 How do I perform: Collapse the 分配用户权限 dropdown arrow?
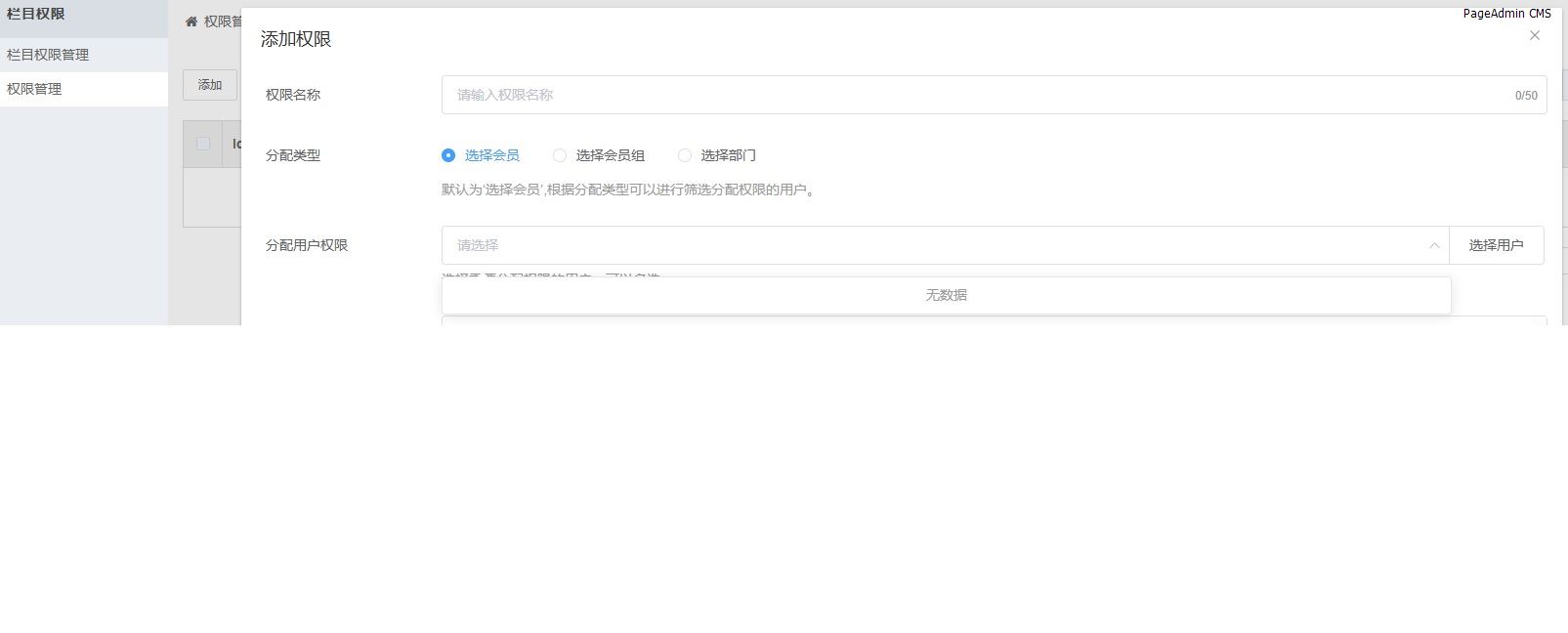[1434, 245]
